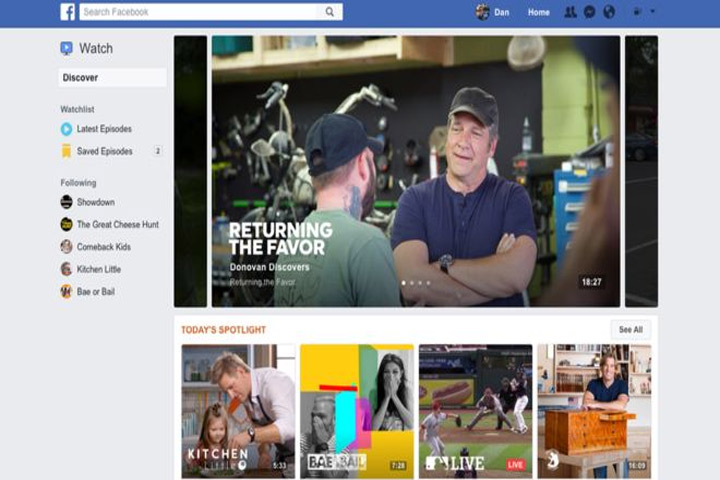Click the Kitchen Little avatar in sidebar

click(x=66, y=269)
